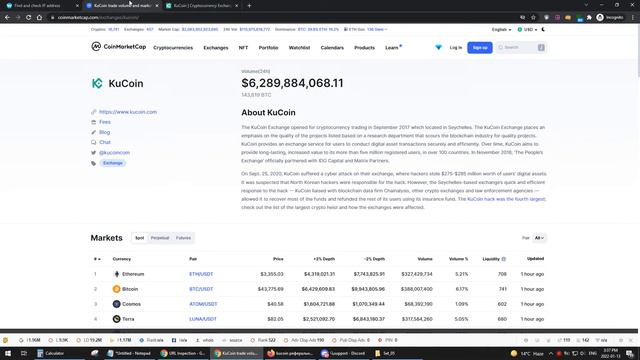Click the Terra coin icon

point(116,319)
